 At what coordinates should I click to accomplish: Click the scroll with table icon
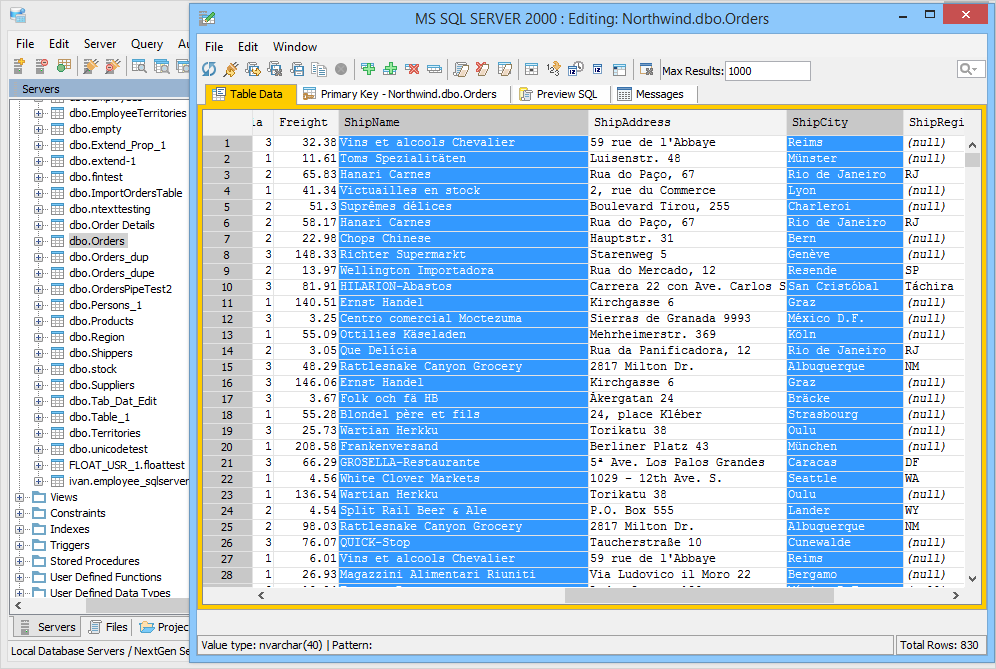(x=505, y=69)
